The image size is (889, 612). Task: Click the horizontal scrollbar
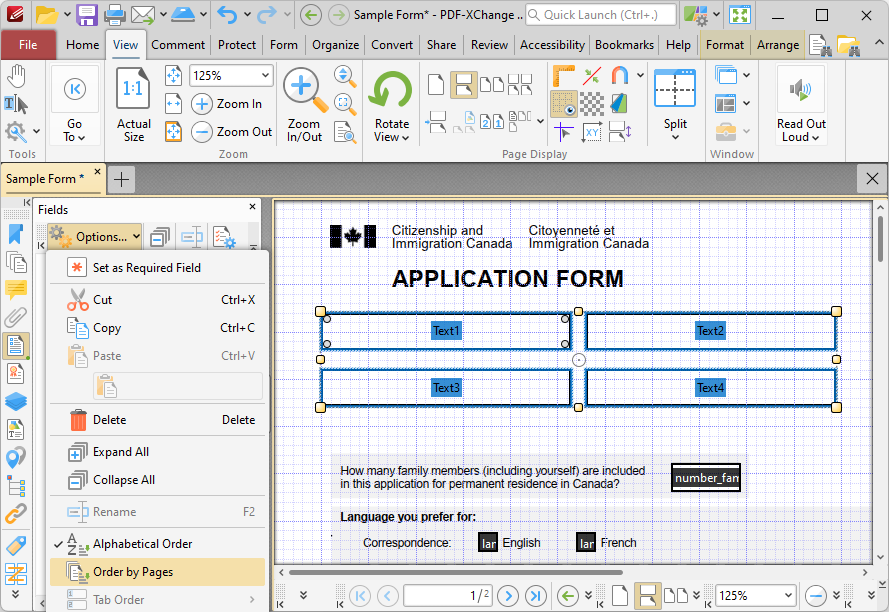(456, 572)
